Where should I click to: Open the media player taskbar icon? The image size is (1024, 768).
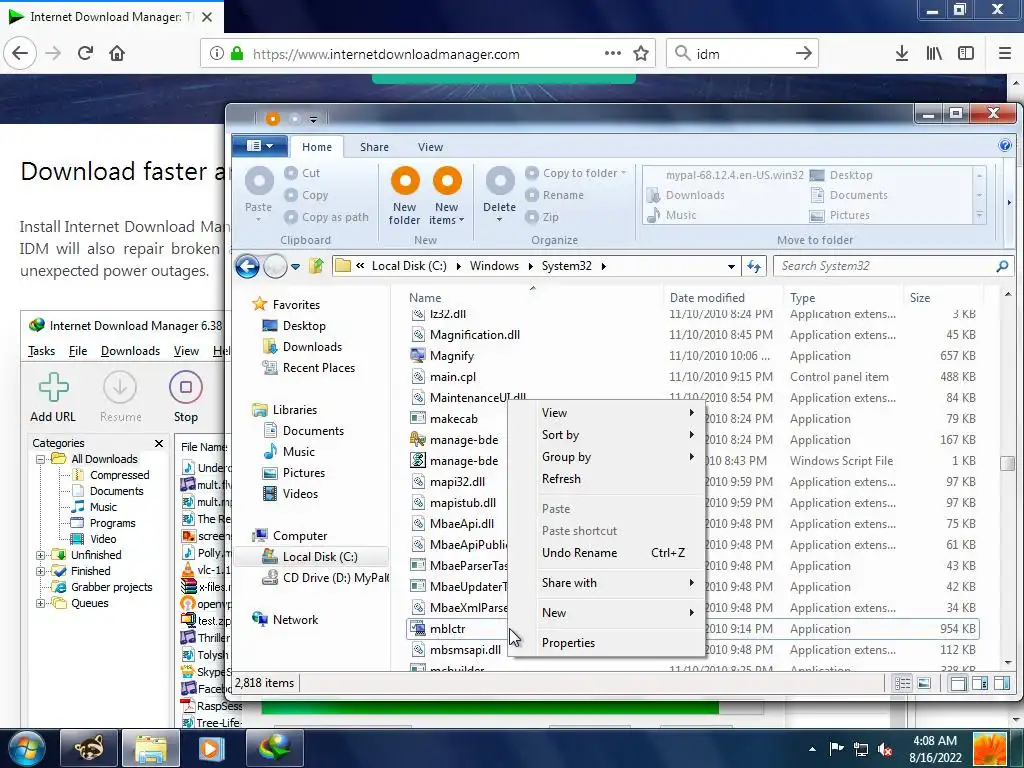click(211, 748)
